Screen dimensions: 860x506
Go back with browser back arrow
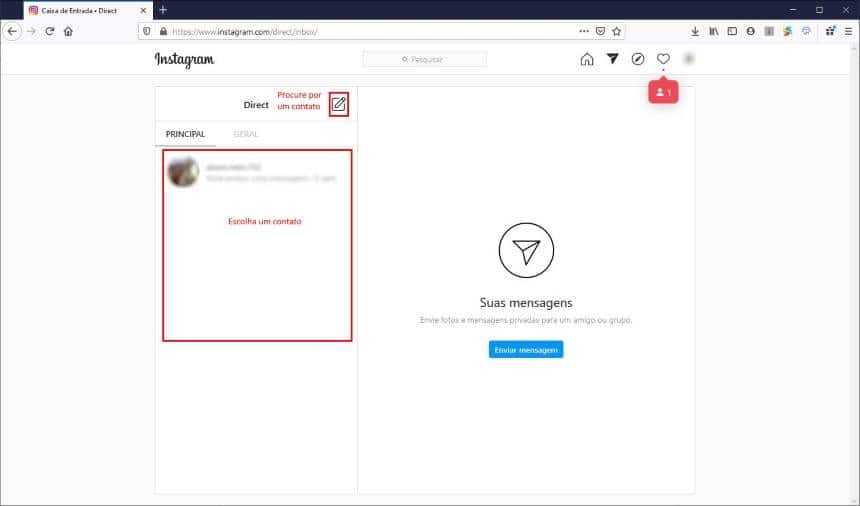click(12, 31)
